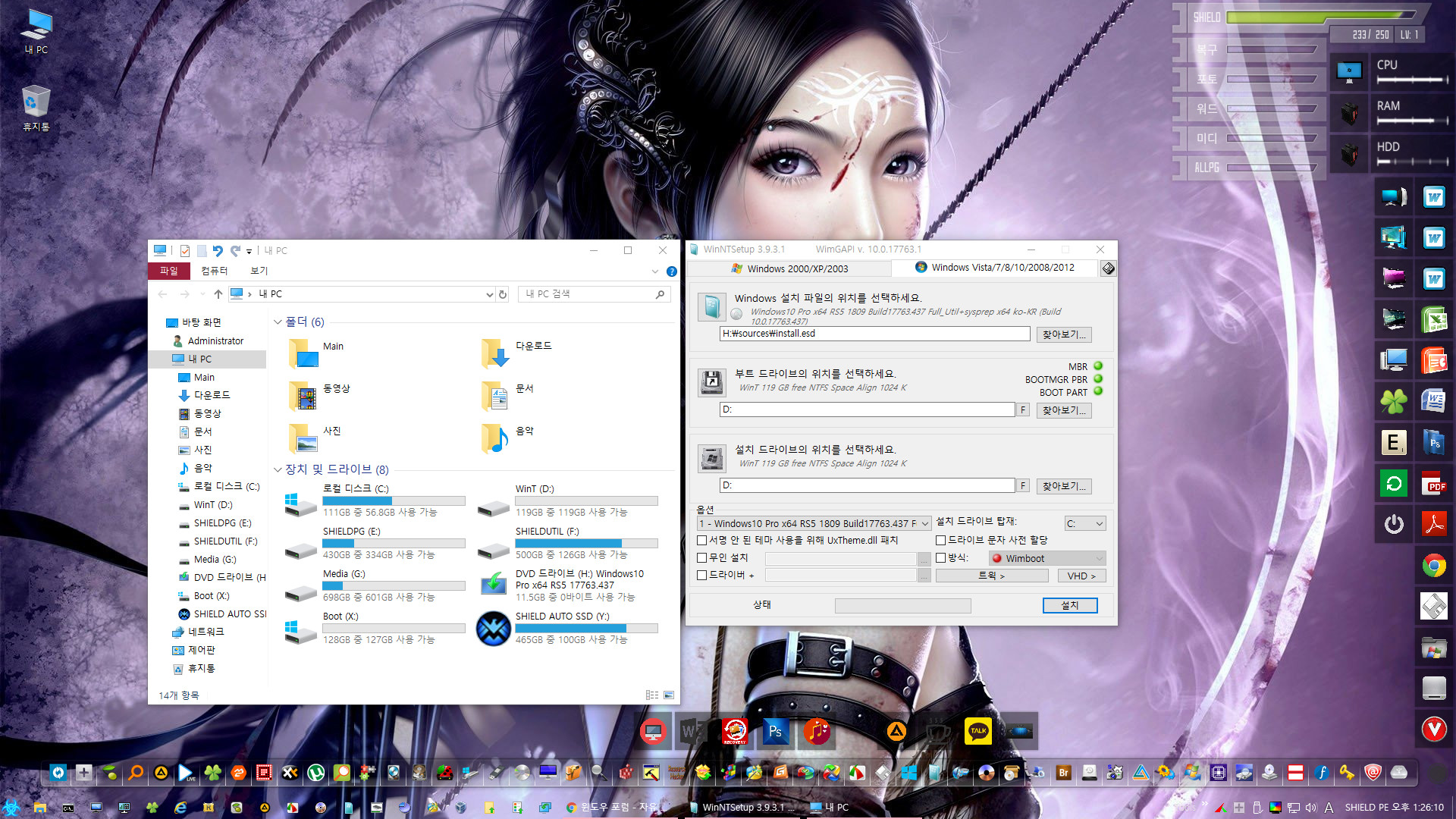
Task: Open the green clover icon in right sidebar
Action: 1393,401
